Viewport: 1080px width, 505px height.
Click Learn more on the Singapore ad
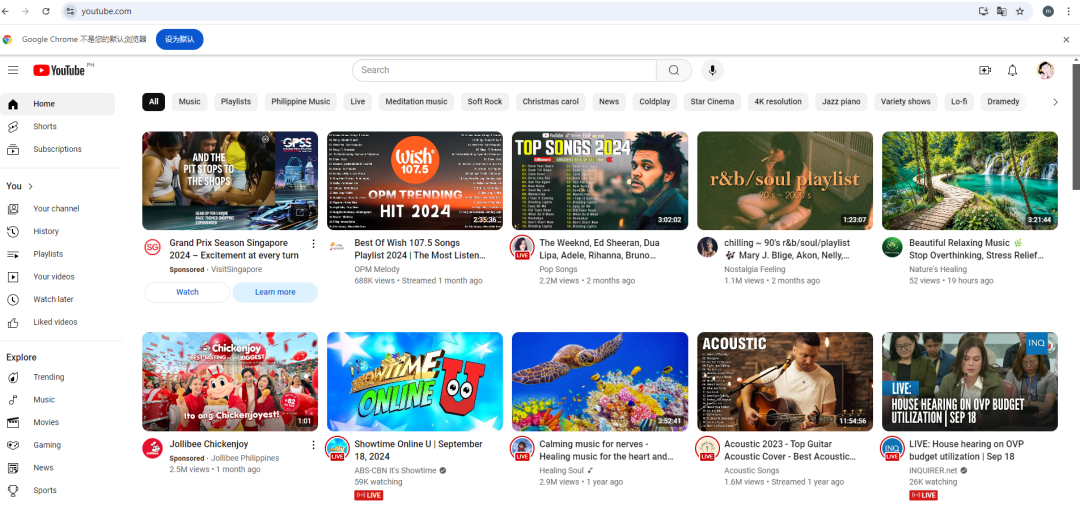tap(275, 292)
